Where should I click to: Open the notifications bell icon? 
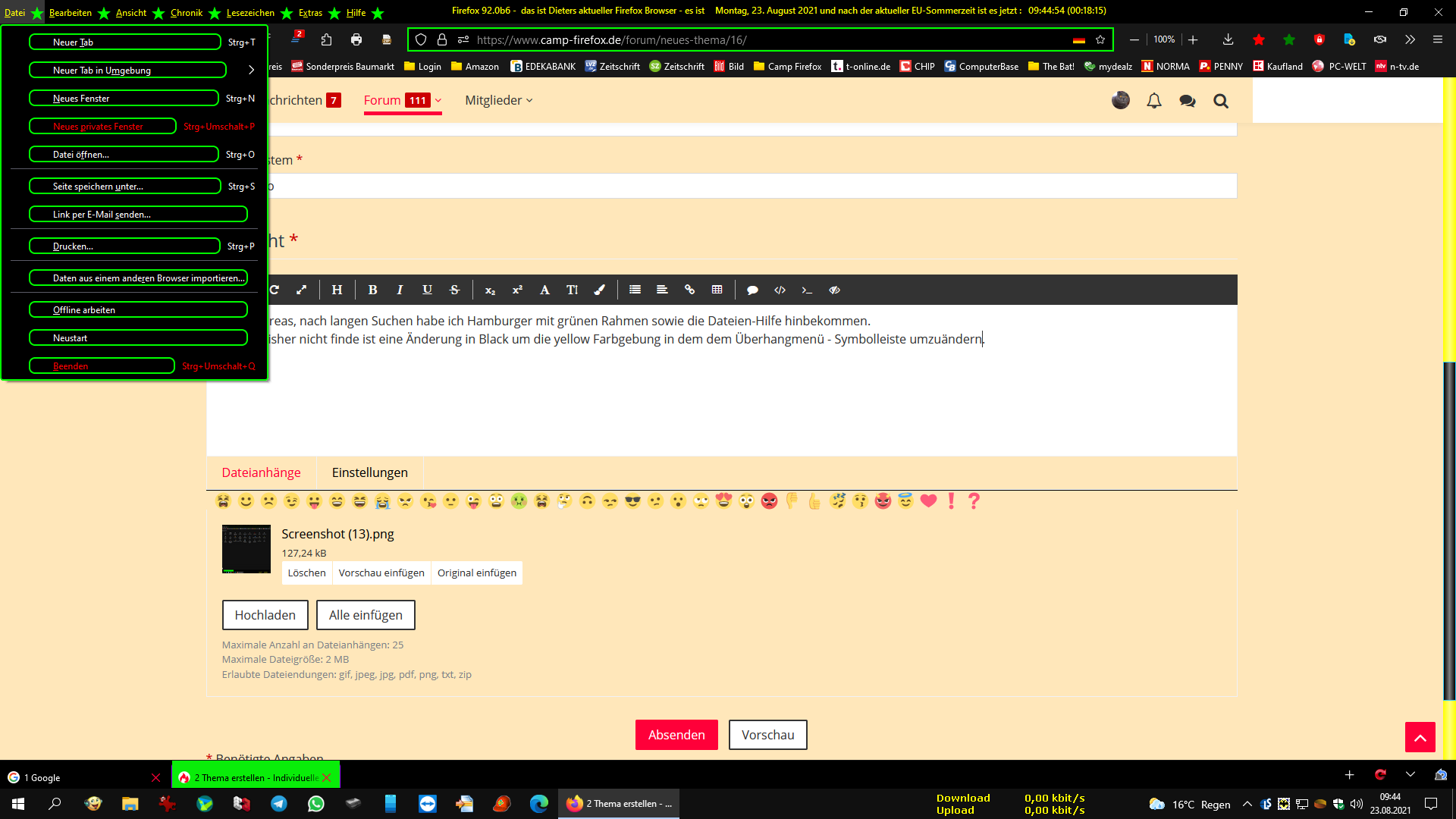[1153, 100]
